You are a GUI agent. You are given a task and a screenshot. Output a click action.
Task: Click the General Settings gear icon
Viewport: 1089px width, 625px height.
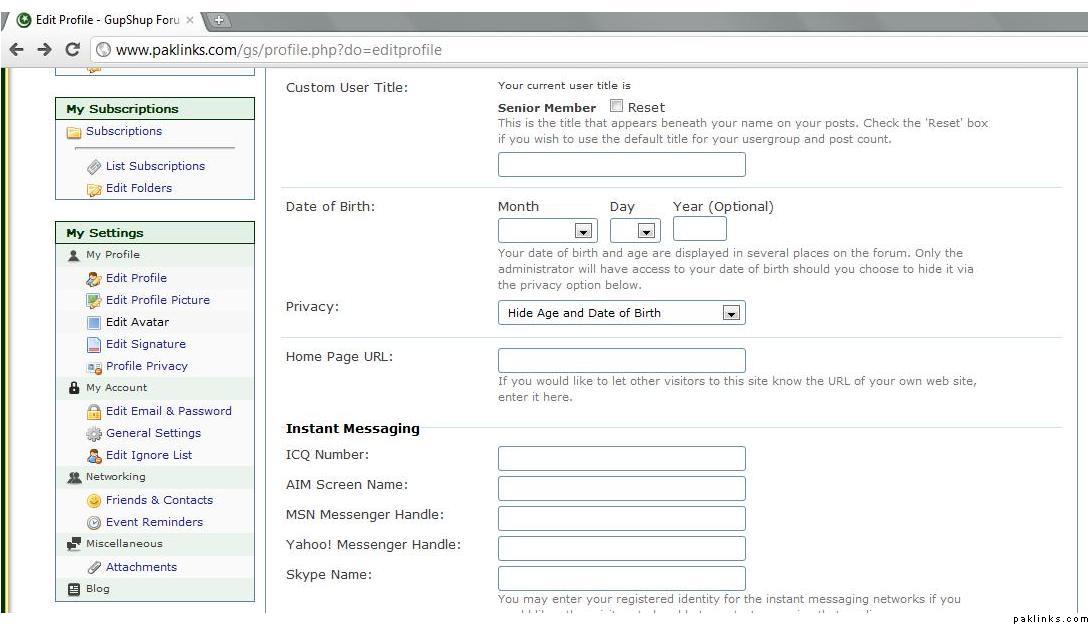tap(94, 433)
